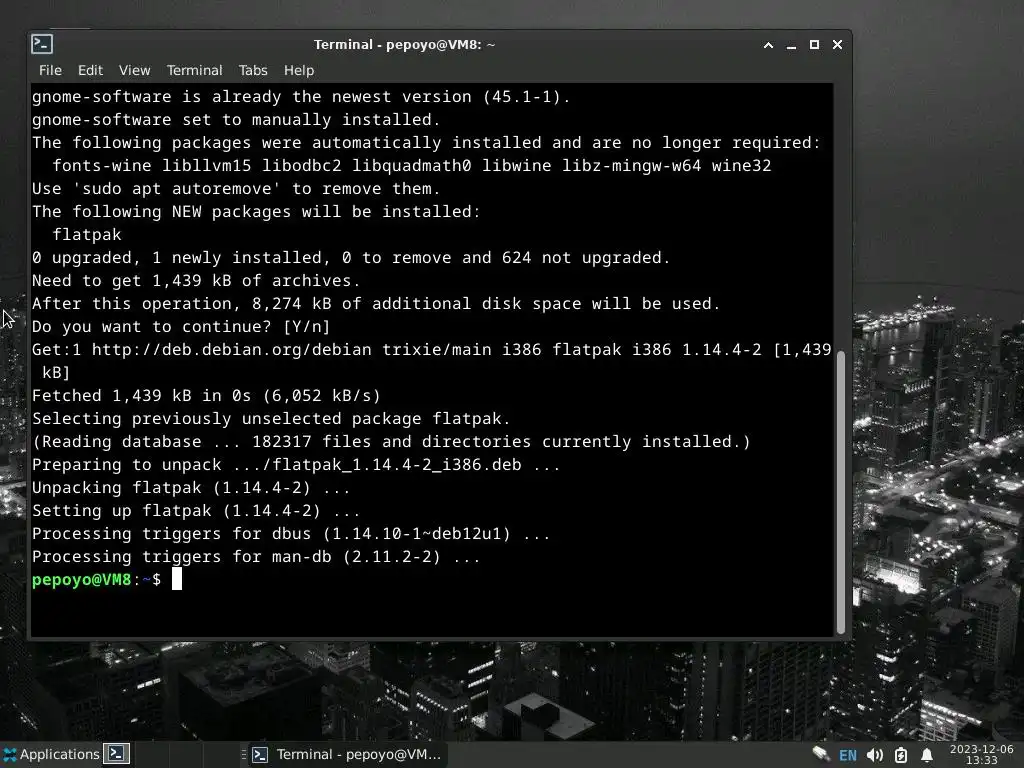Launch terminal from the panel launcher icon
The width and height of the screenshot is (1024, 768).
[x=117, y=754]
